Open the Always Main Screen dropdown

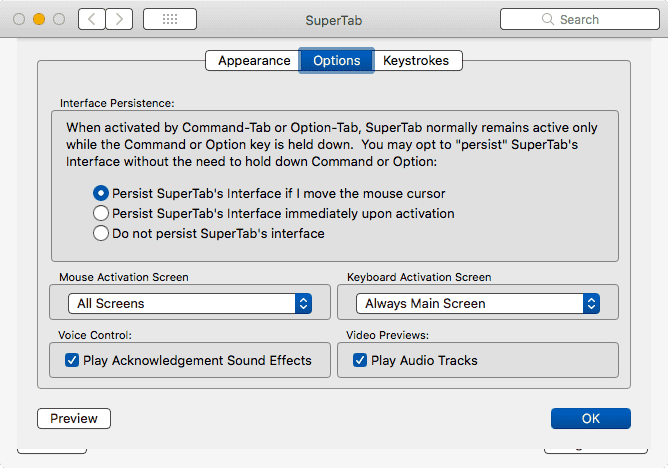click(478, 303)
